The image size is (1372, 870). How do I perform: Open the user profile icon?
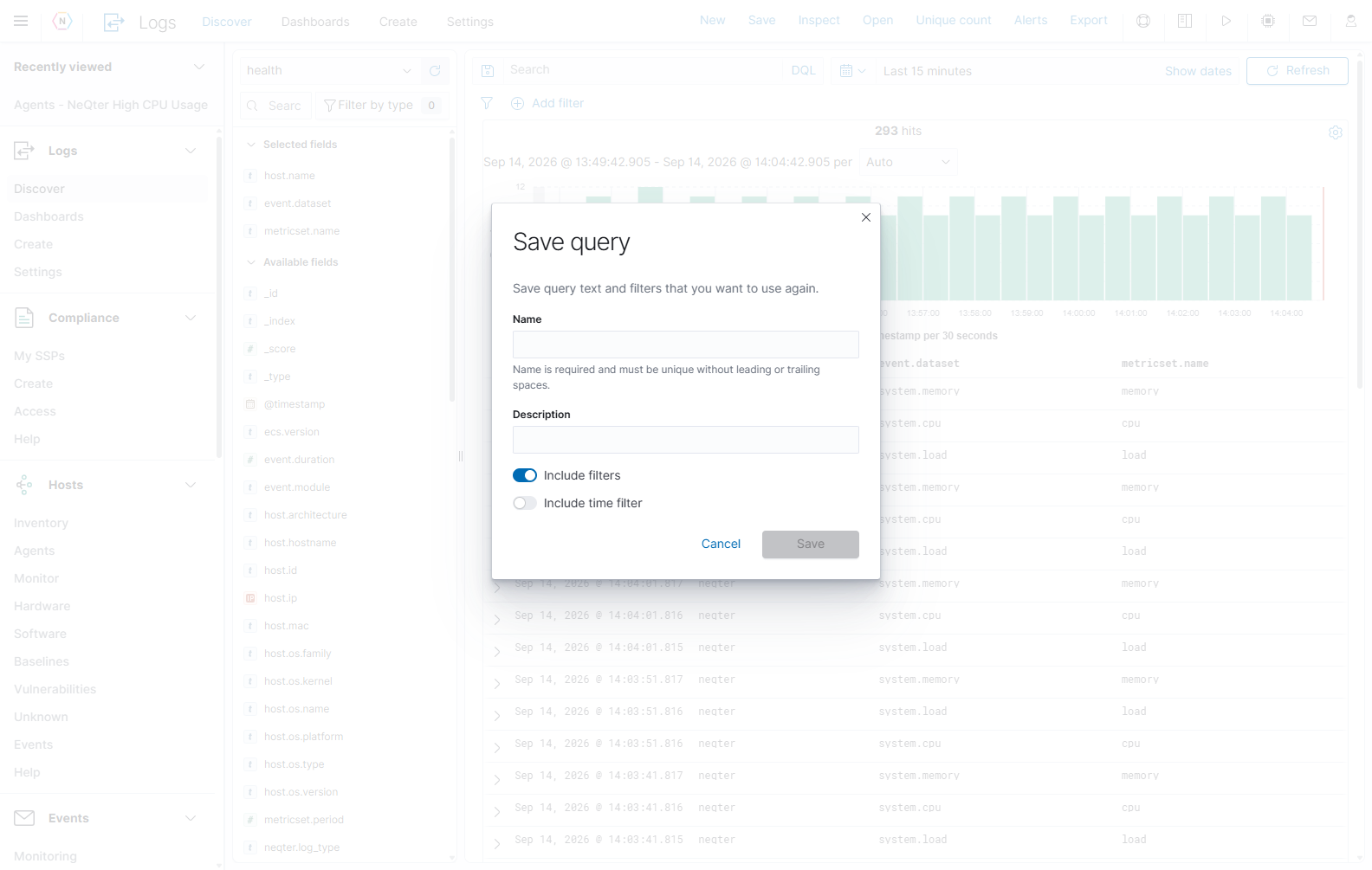tap(1351, 21)
